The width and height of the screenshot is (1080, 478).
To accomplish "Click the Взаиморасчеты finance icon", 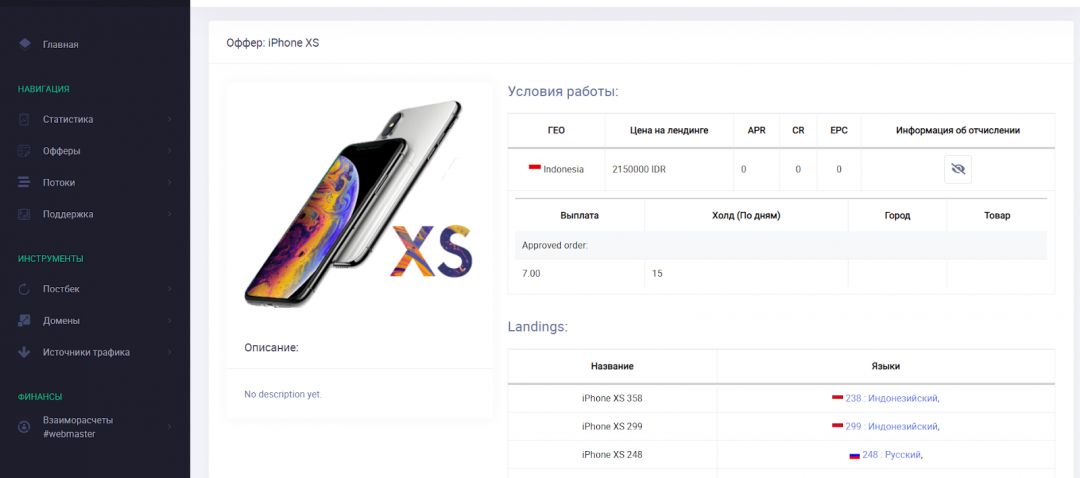I will [x=25, y=427].
